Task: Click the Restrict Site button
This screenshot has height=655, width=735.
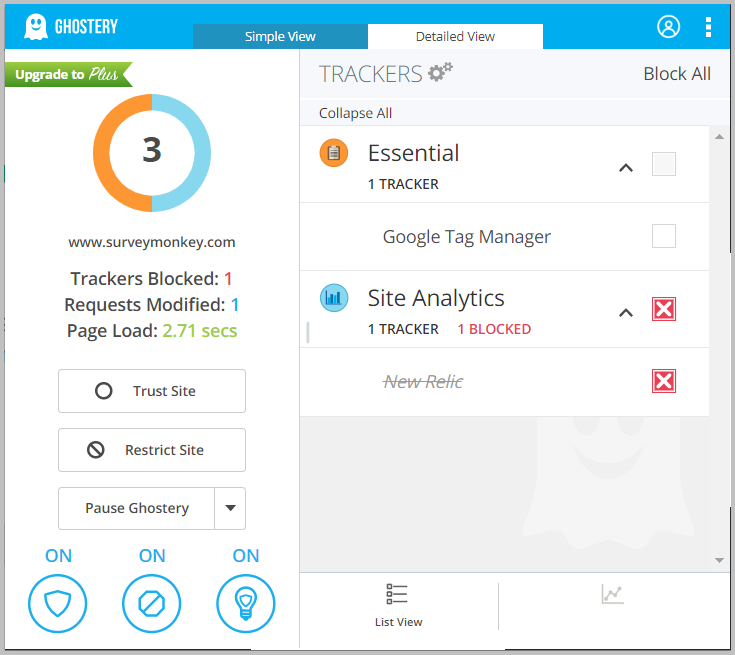Action: coord(152,450)
